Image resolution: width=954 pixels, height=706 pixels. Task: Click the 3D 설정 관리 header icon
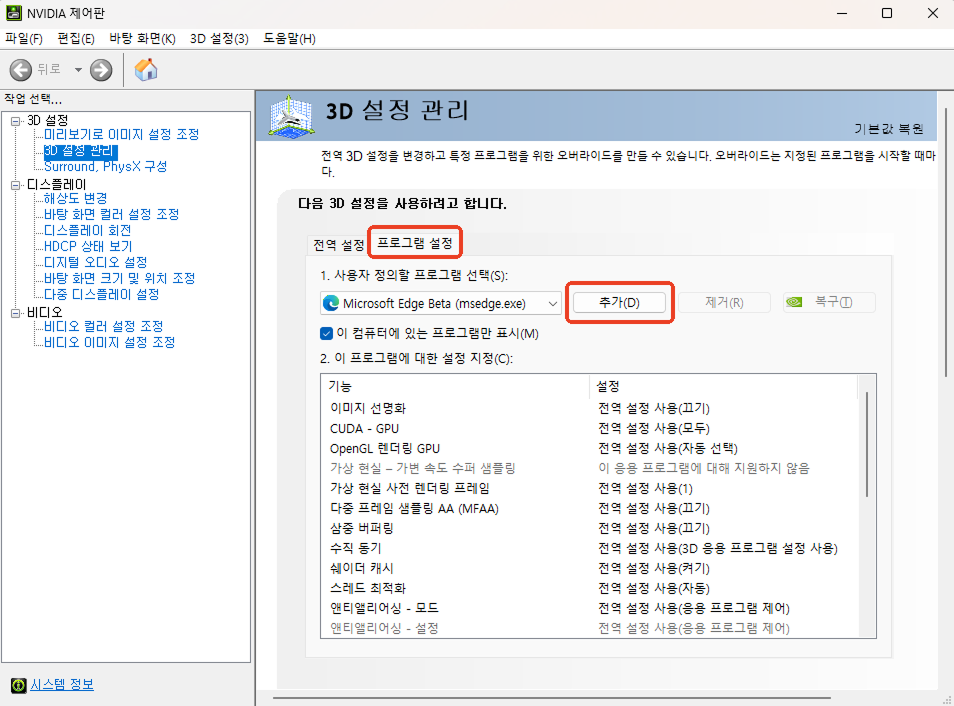point(292,116)
